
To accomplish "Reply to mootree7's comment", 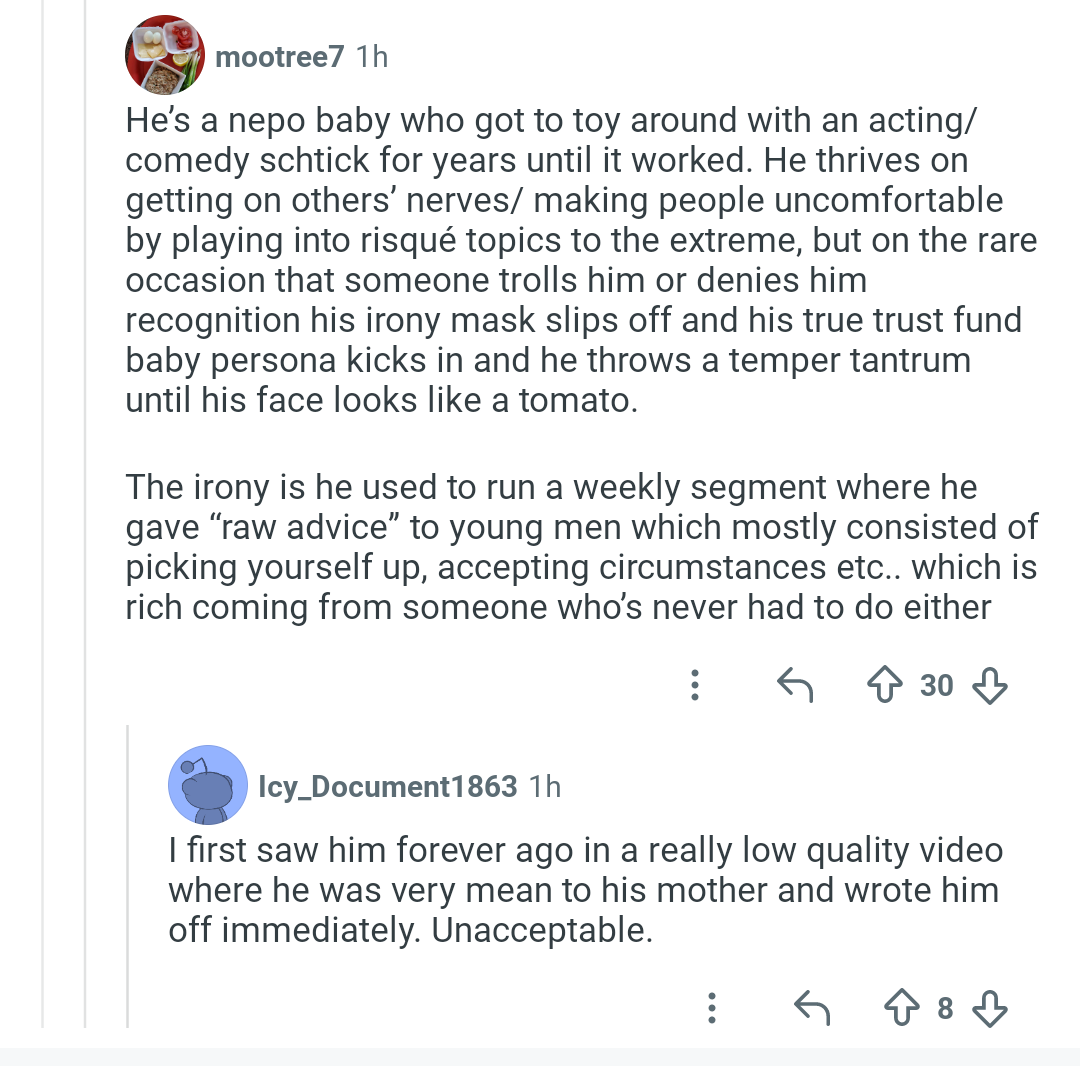I will (x=795, y=685).
